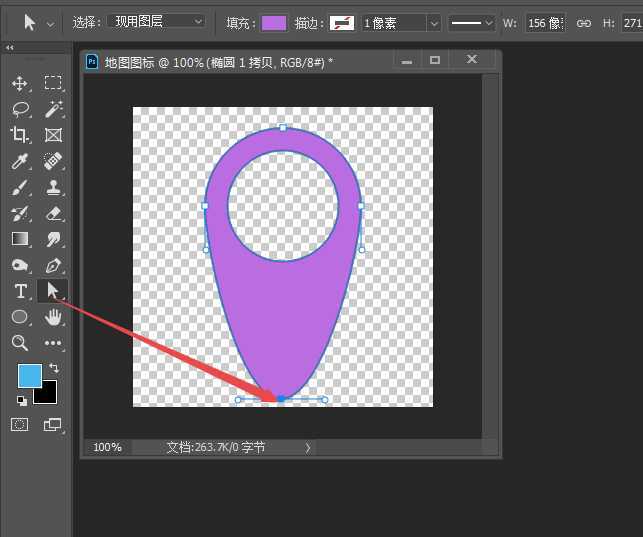
Task: Click the width W input field
Action: [x=546, y=22]
